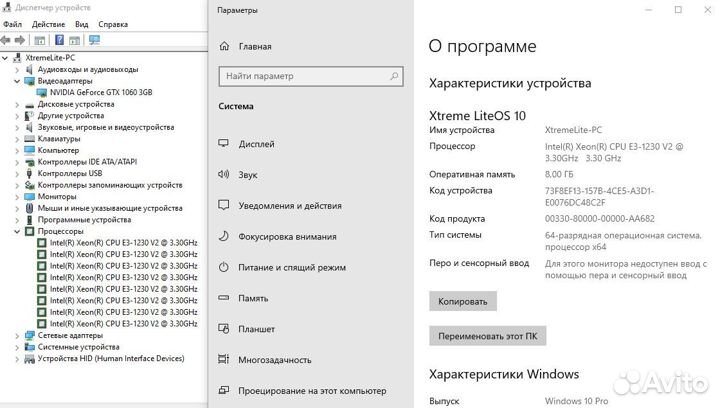
Task: Click the Projecting to this PC icon
Action: pyautogui.click(x=224, y=391)
